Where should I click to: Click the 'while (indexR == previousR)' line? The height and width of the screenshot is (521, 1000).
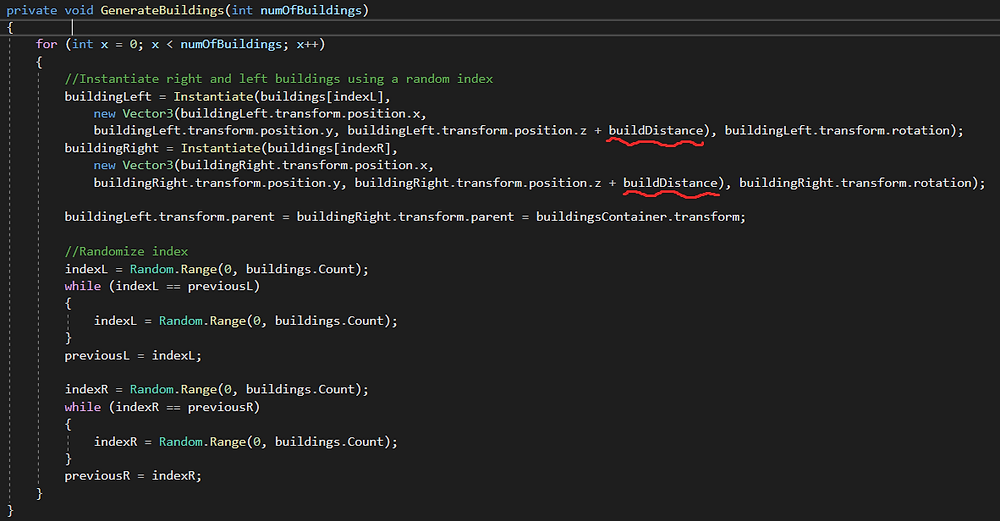[162, 407]
